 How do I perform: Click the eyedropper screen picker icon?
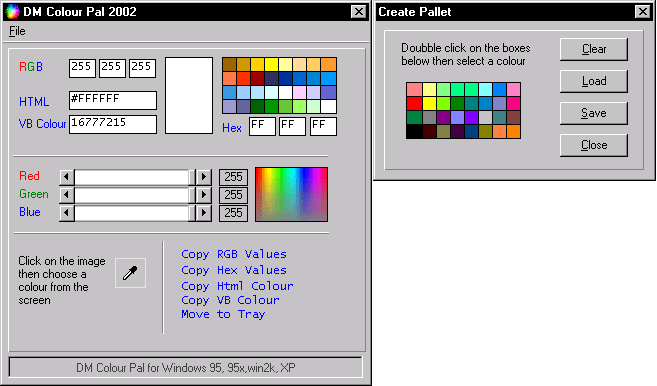[x=130, y=273]
